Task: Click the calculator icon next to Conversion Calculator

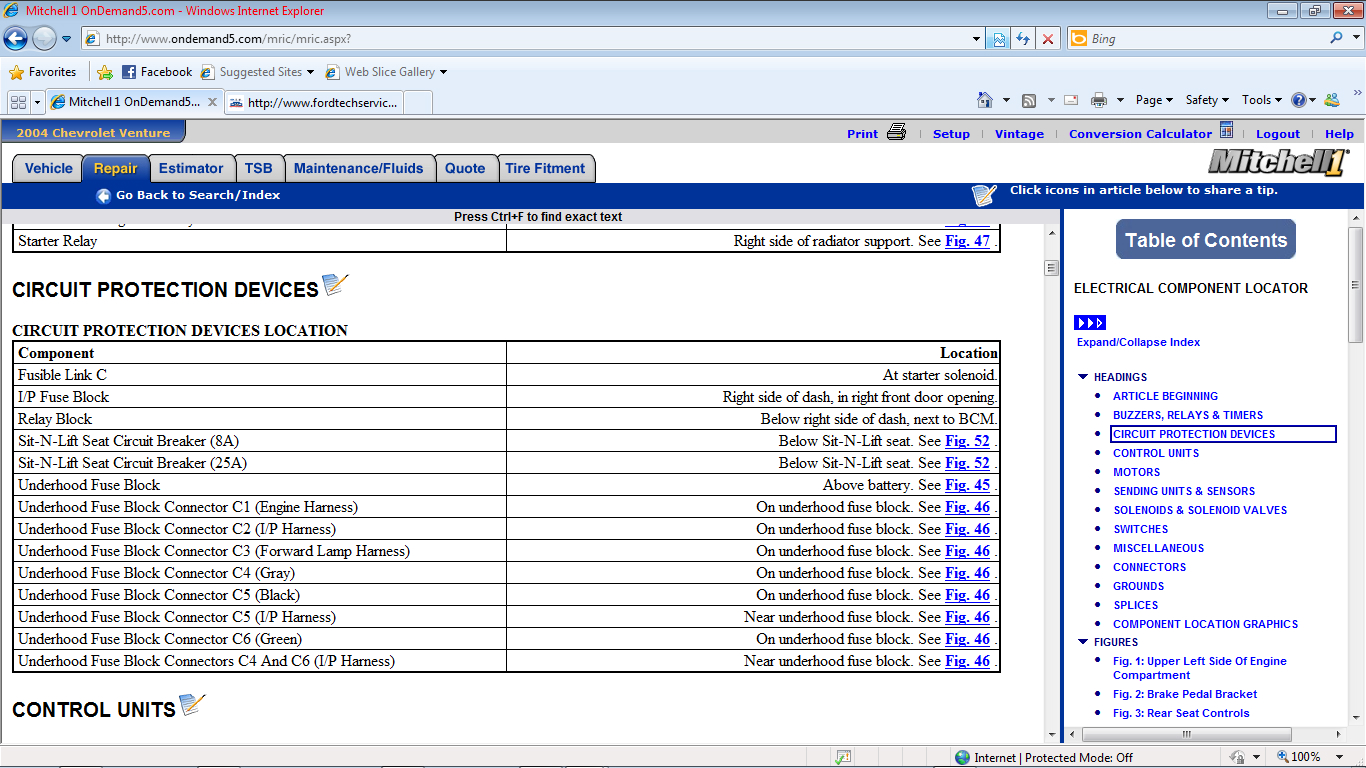Action: coord(1226,131)
